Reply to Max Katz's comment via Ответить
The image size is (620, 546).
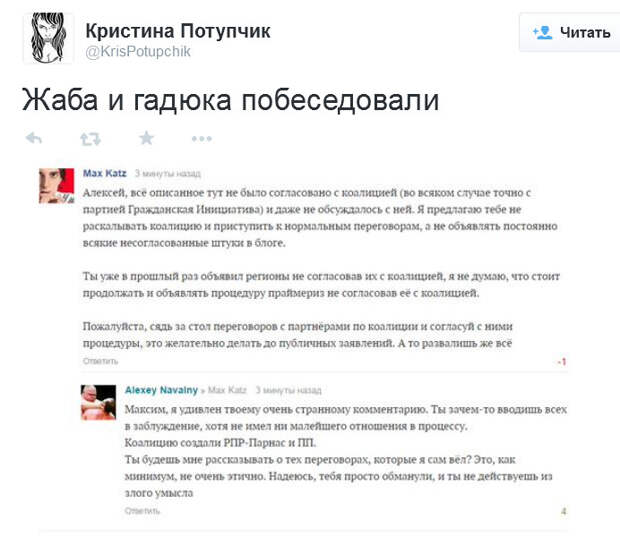100,361
